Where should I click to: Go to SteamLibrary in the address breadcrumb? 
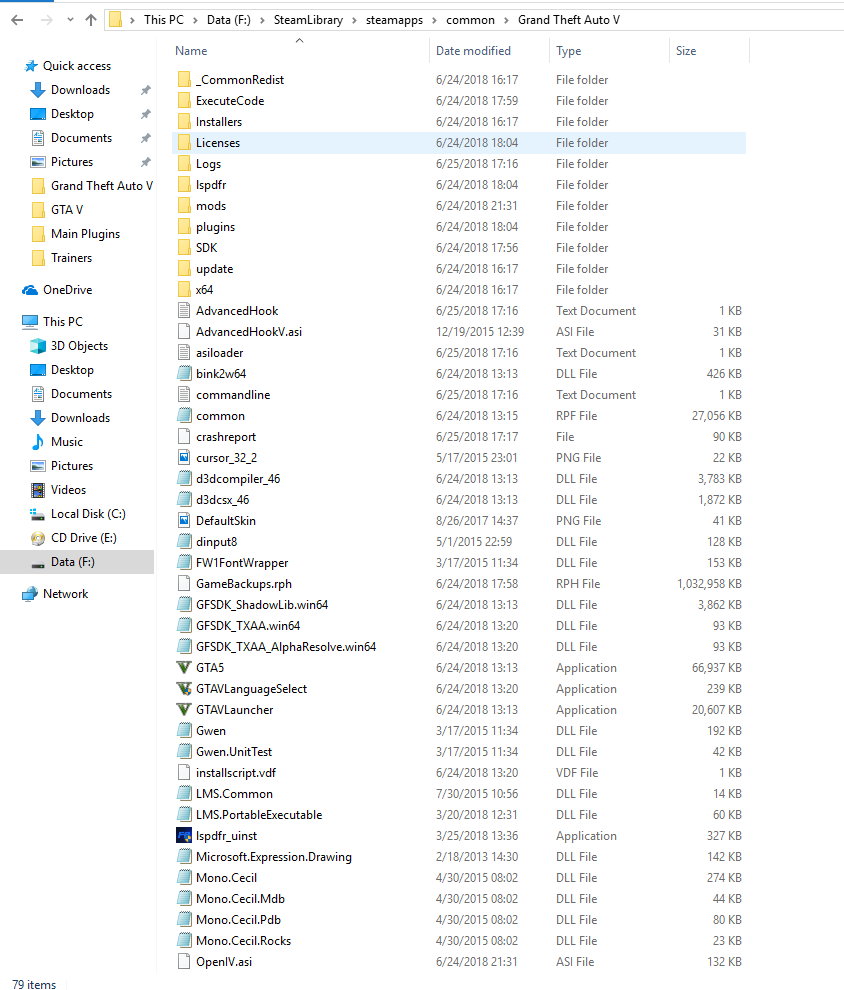pyautogui.click(x=308, y=20)
